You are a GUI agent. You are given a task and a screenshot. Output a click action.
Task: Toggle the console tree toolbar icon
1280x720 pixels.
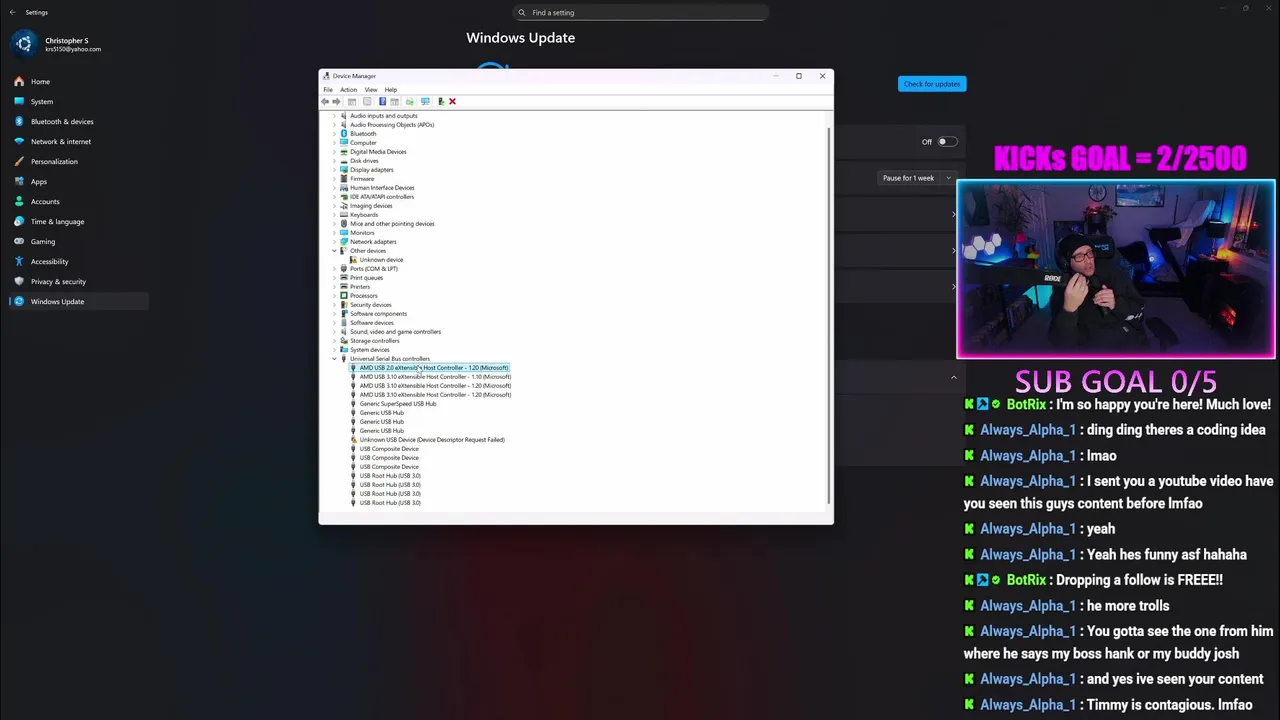tap(352, 101)
